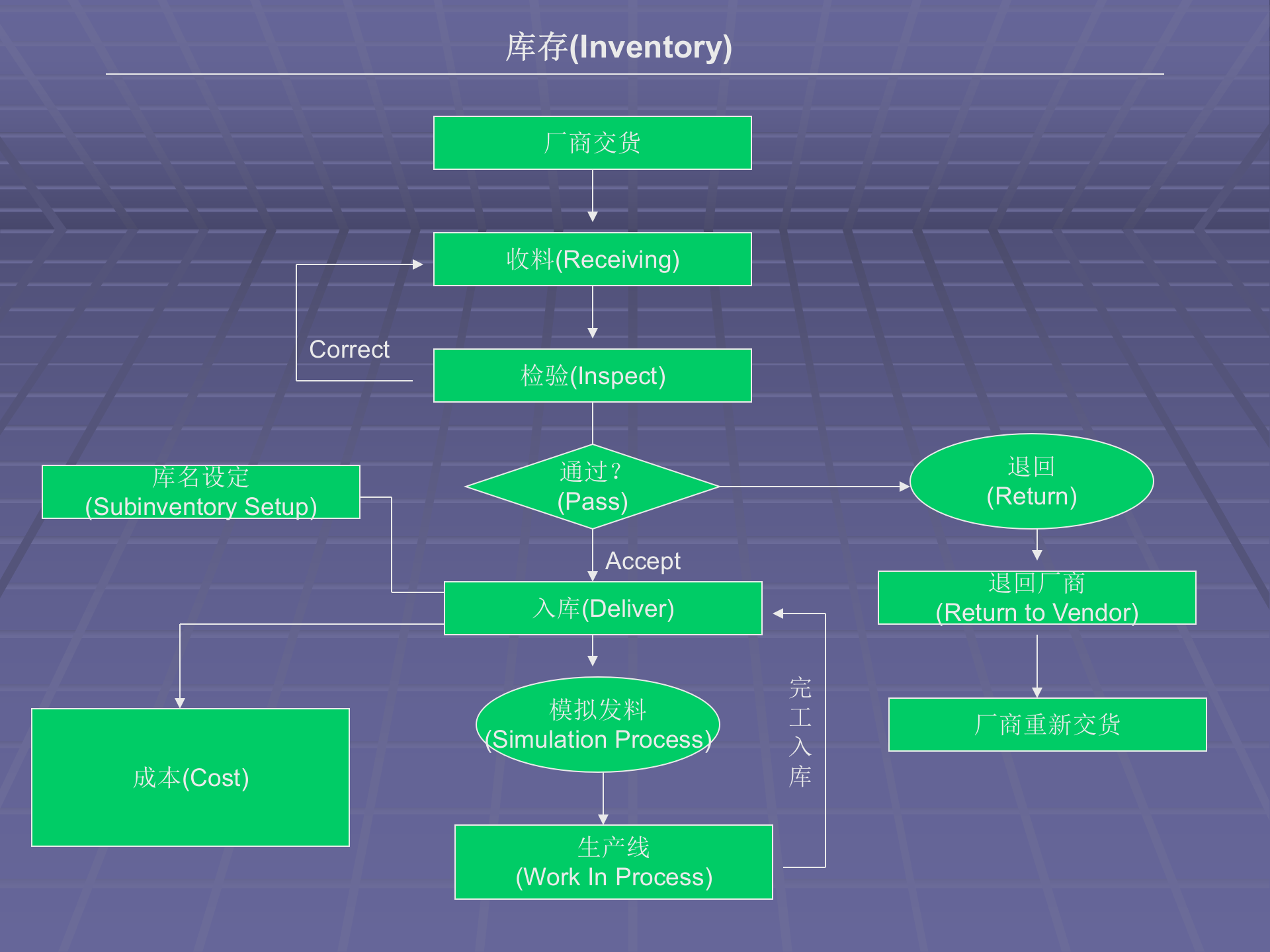
Task: Click arrowhead pointing down into 成本(Cost) box
Action: coord(180,703)
